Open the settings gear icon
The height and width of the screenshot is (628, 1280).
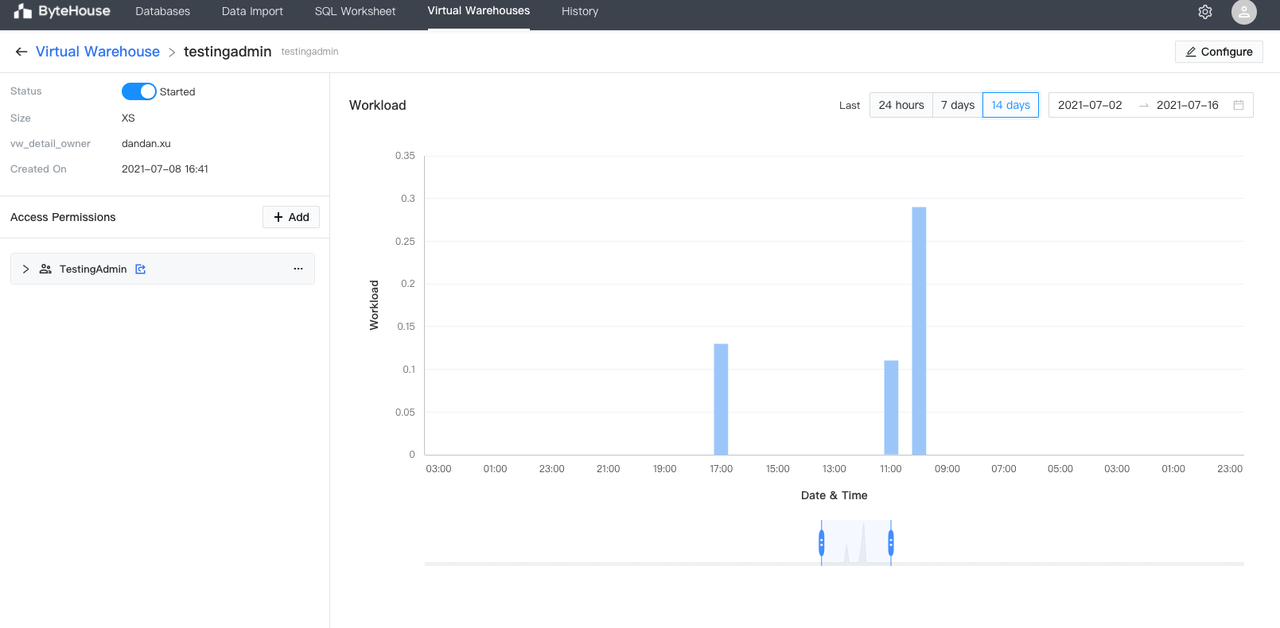pyautogui.click(x=1205, y=12)
